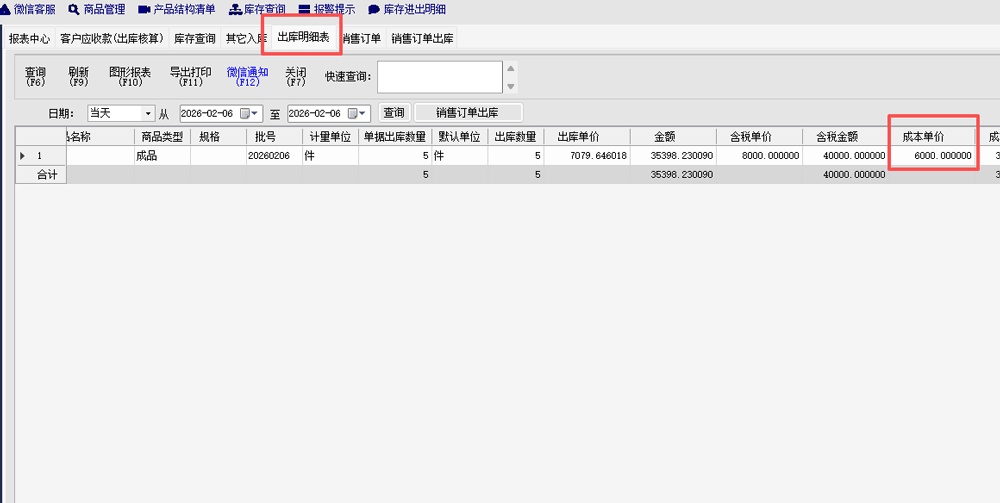The image size is (1000, 503).
Task: Switch to the 报表中心 tab
Action: 29,39
